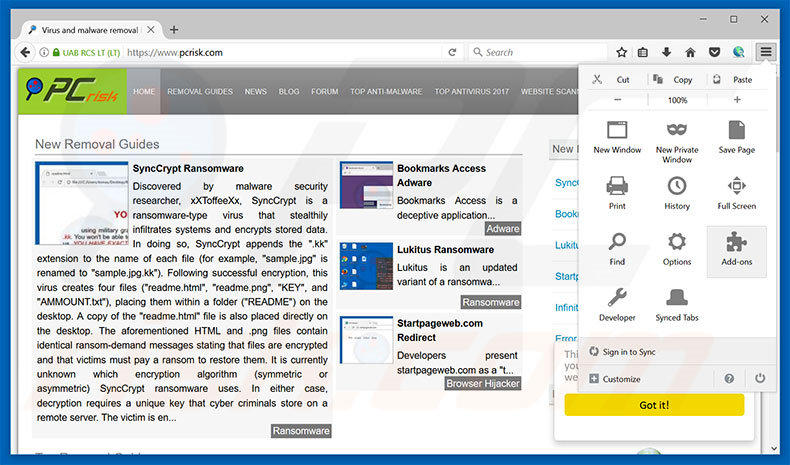Image resolution: width=790 pixels, height=465 pixels.
Task: Go back with the back arrow
Action: (x=25, y=52)
